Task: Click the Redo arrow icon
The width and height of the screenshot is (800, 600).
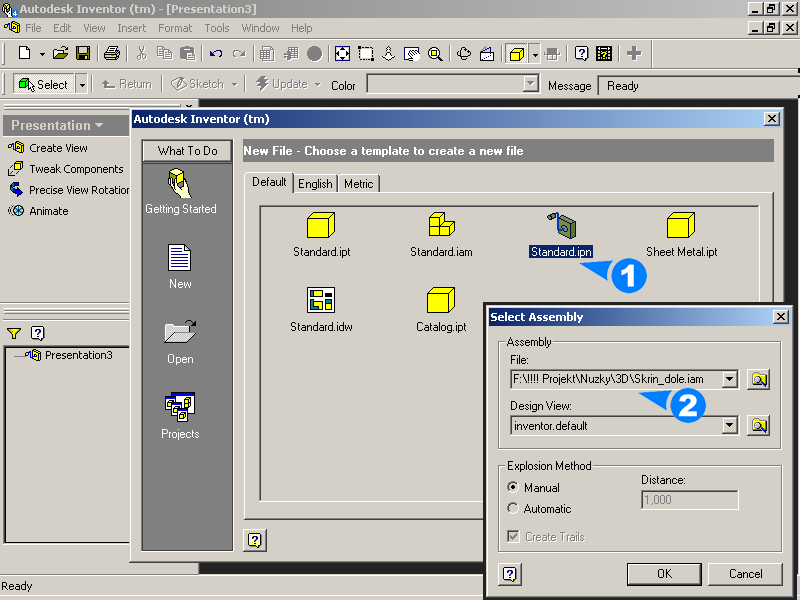Action: (239, 54)
